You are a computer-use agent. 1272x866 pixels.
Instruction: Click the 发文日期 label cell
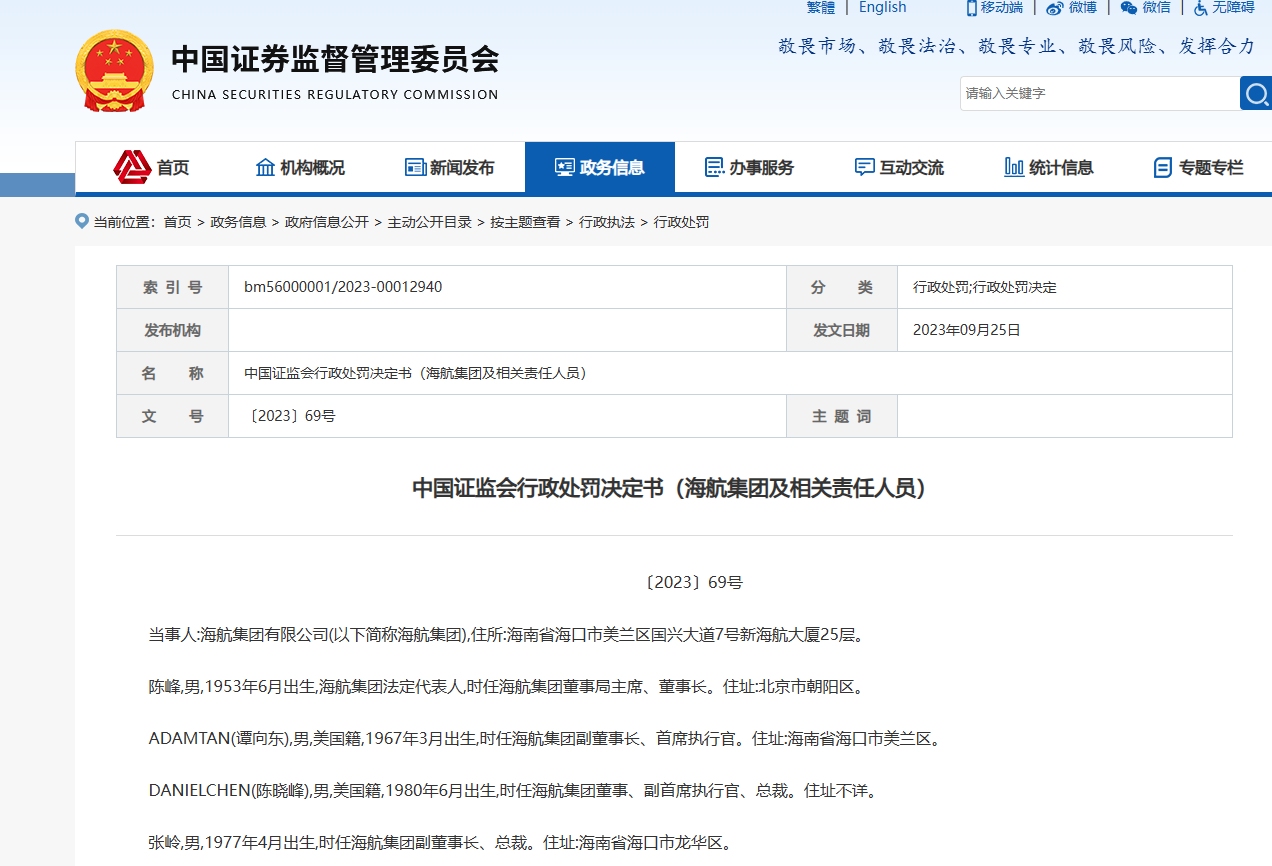pos(842,330)
